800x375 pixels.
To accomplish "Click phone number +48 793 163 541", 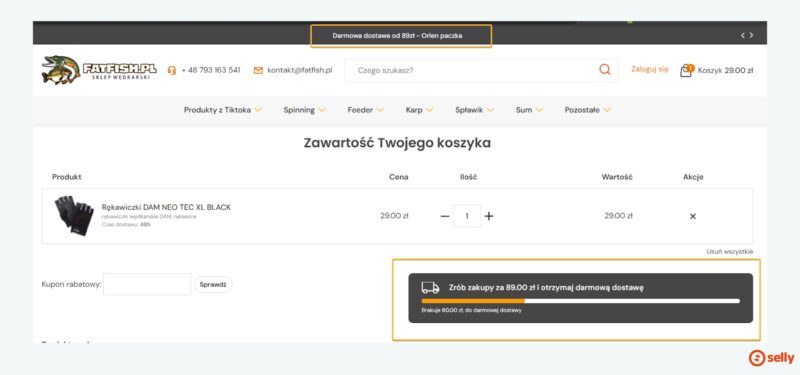I will pos(211,70).
